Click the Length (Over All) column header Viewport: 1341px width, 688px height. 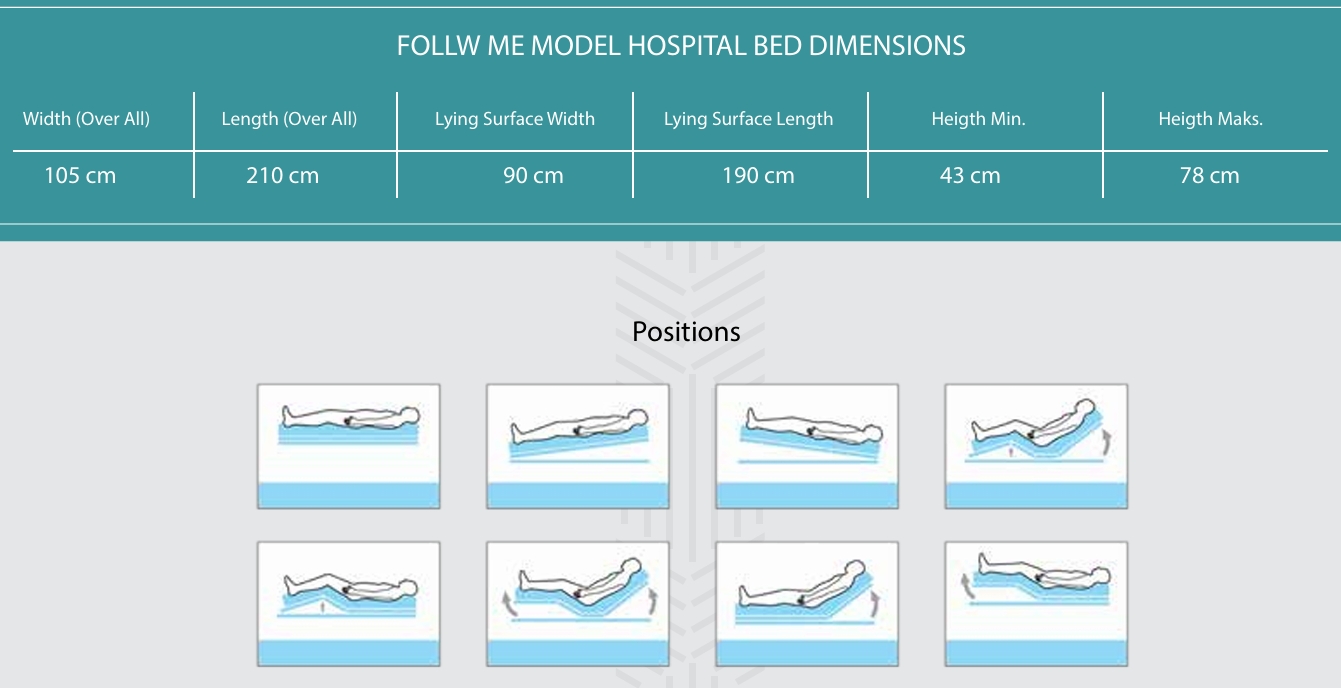[289, 119]
